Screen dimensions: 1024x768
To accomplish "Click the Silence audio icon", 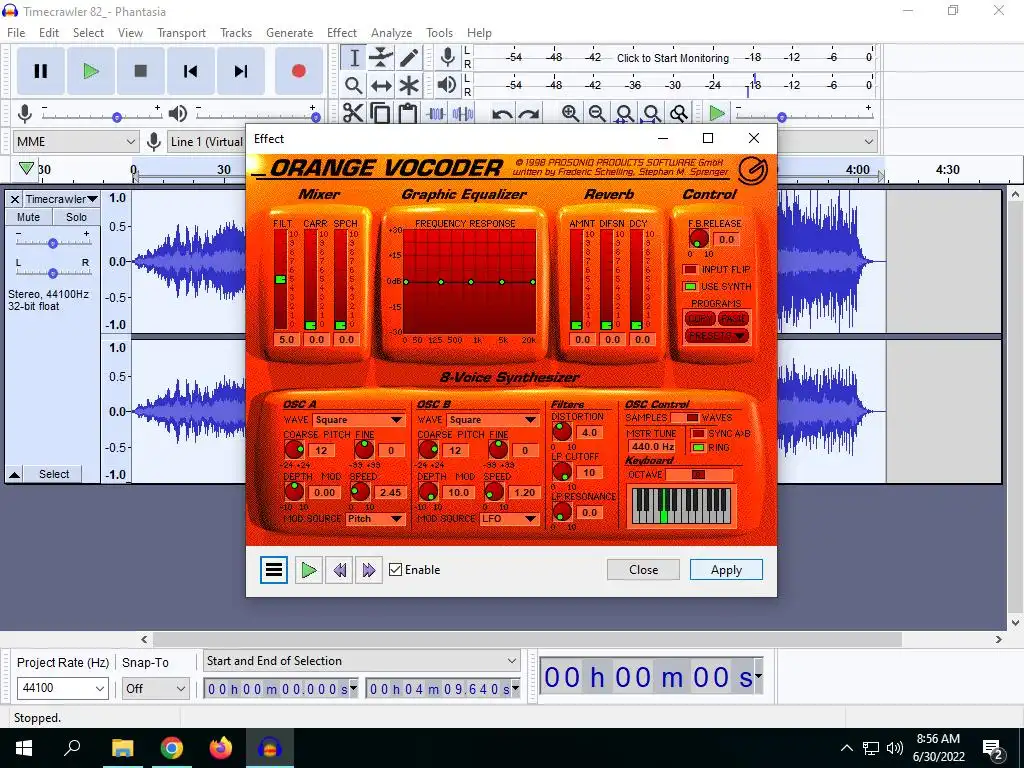I will tap(463, 113).
